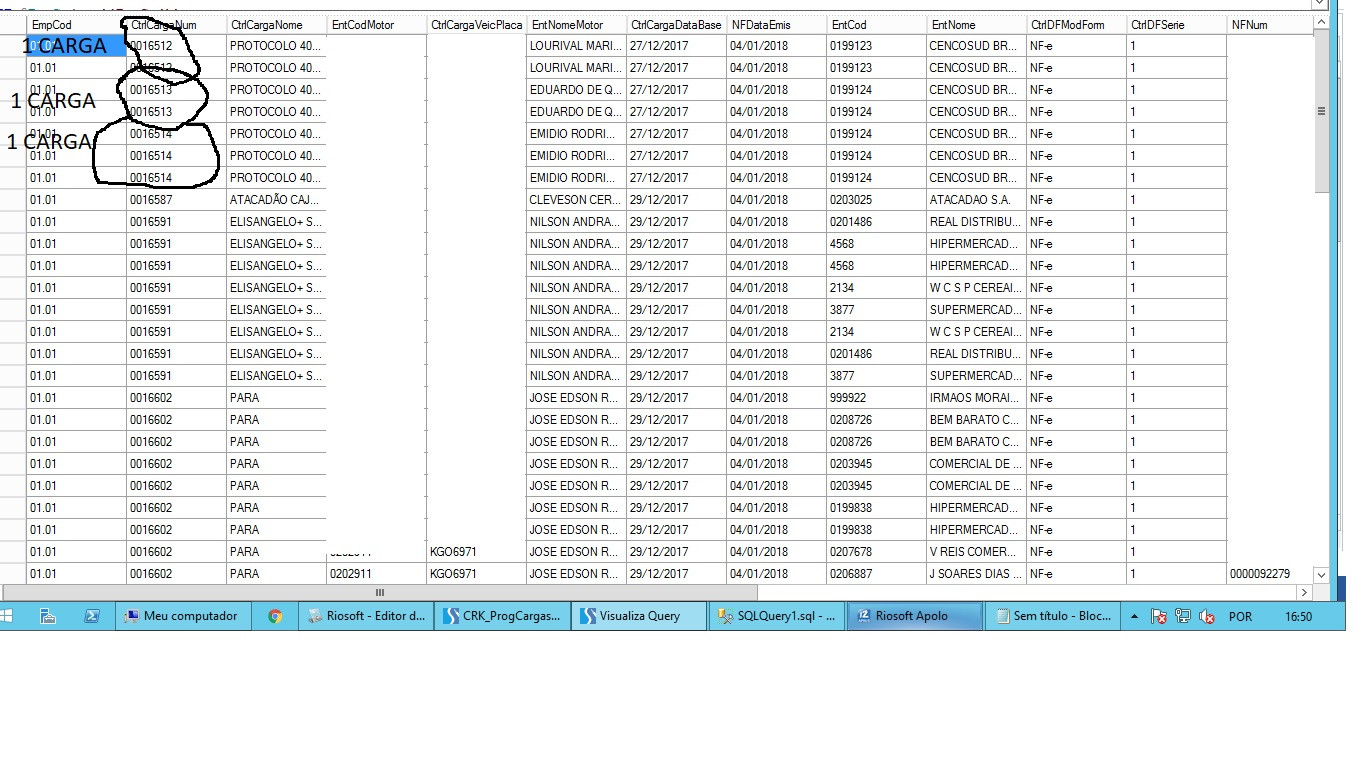Switch to CRK_ProgCargas taskbar window
Image resolution: width=1360 pixels, height=768 pixels.
[x=503, y=616]
